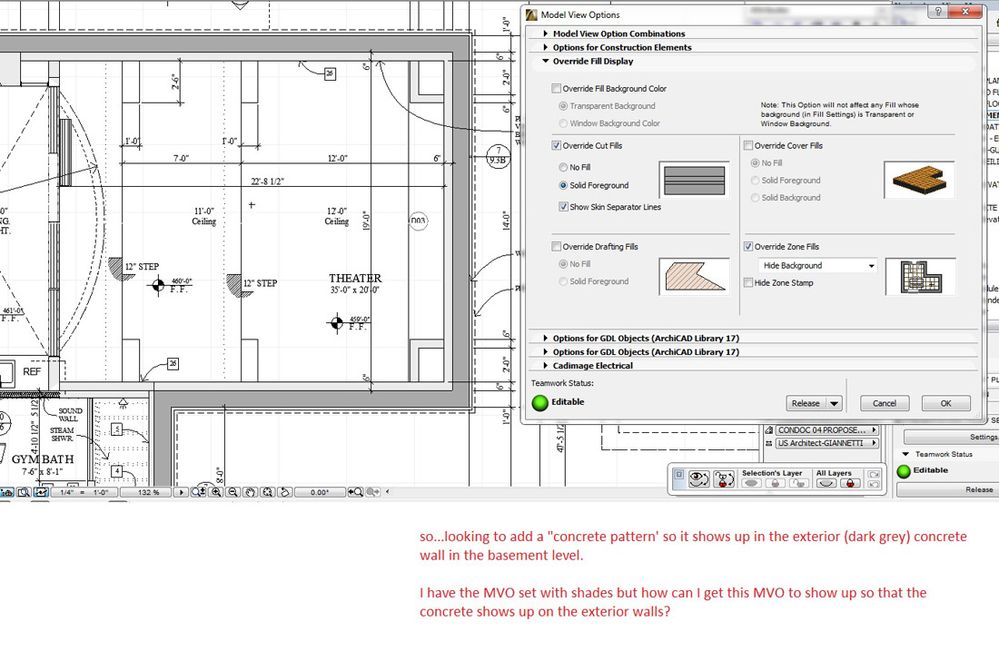
Task: Check the Hide Zone Stamp checkbox
Action: pyautogui.click(x=749, y=282)
